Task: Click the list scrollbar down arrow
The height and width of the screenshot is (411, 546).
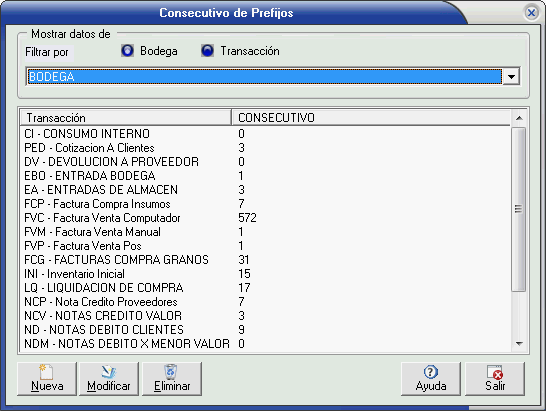Action: pyautogui.click(x=519, y=344)
